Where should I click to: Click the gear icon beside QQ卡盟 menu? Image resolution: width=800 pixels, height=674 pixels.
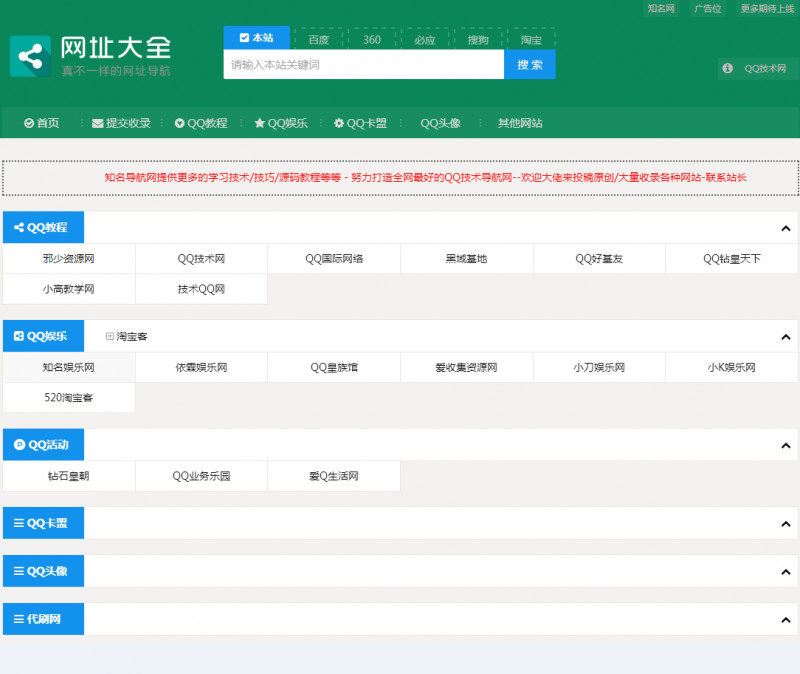[x=340, y=123]
